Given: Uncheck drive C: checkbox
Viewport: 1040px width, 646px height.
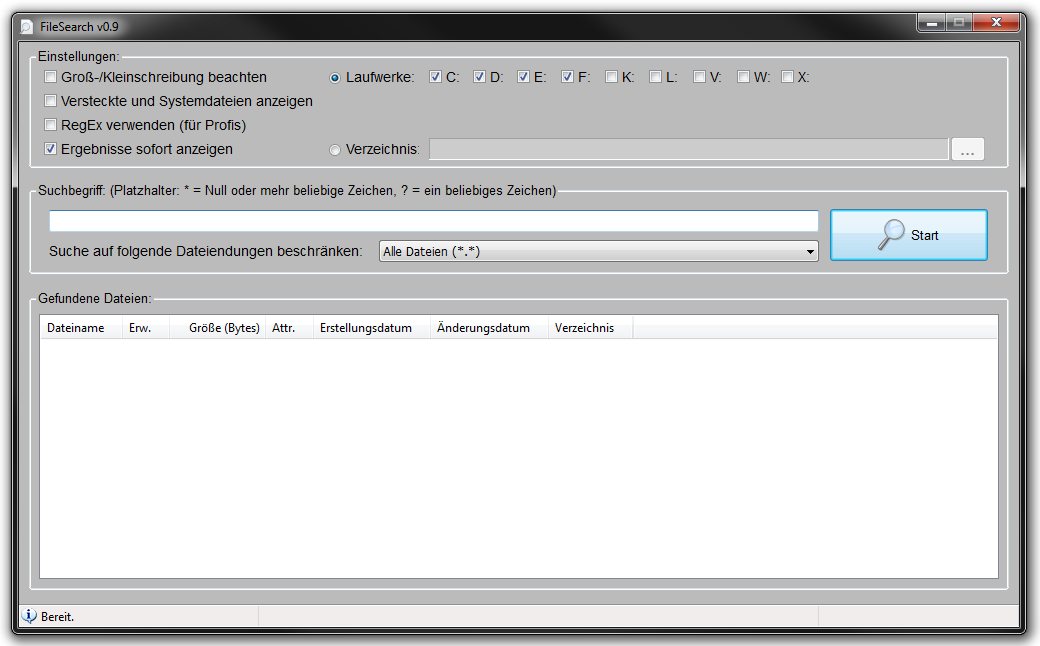Looking at the screenshot, I should click(x=435, y=77).
